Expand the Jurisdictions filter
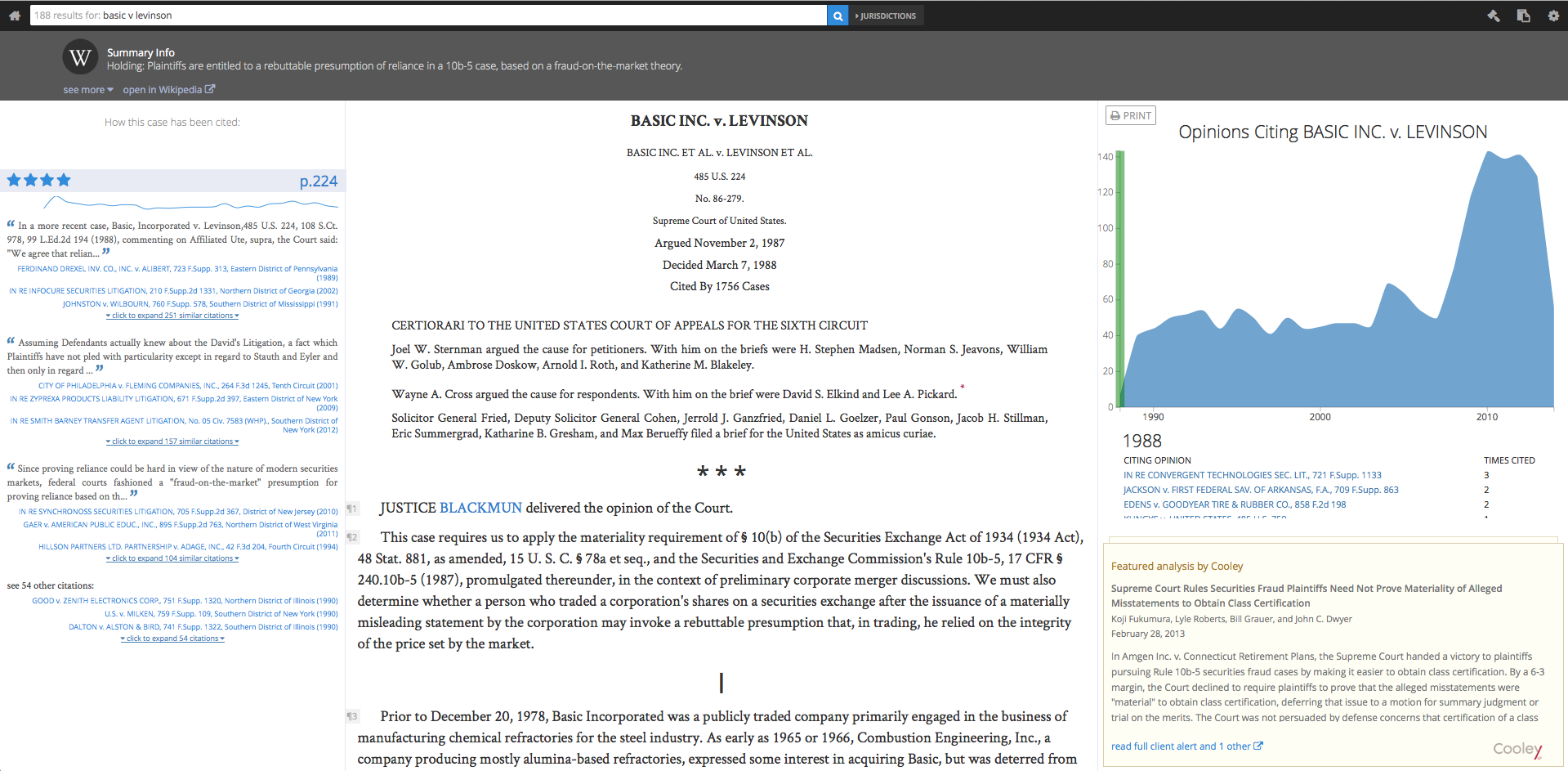 (886, 16)
